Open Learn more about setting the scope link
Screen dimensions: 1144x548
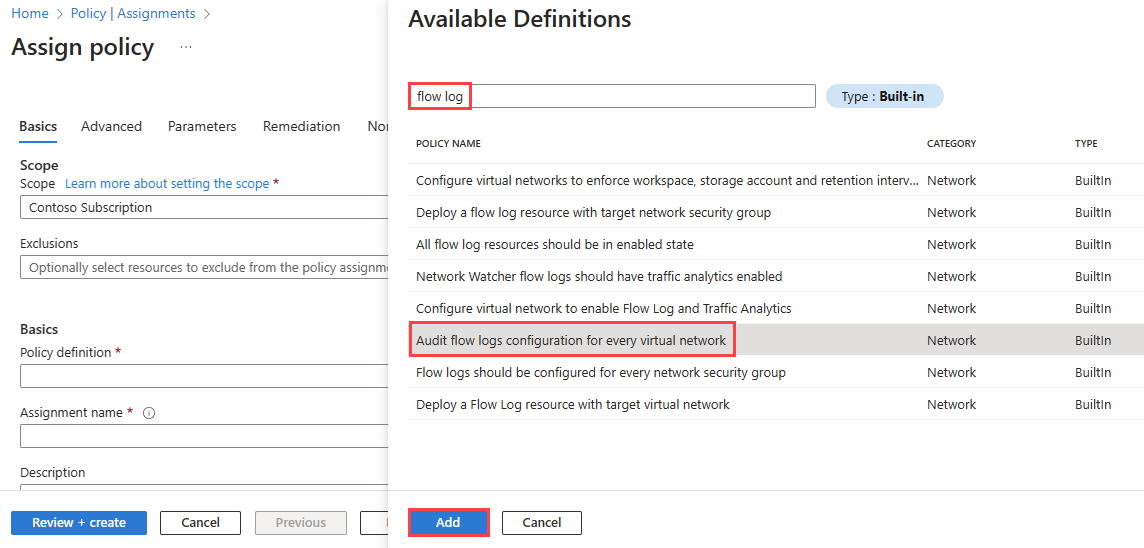tap(167, 184)
